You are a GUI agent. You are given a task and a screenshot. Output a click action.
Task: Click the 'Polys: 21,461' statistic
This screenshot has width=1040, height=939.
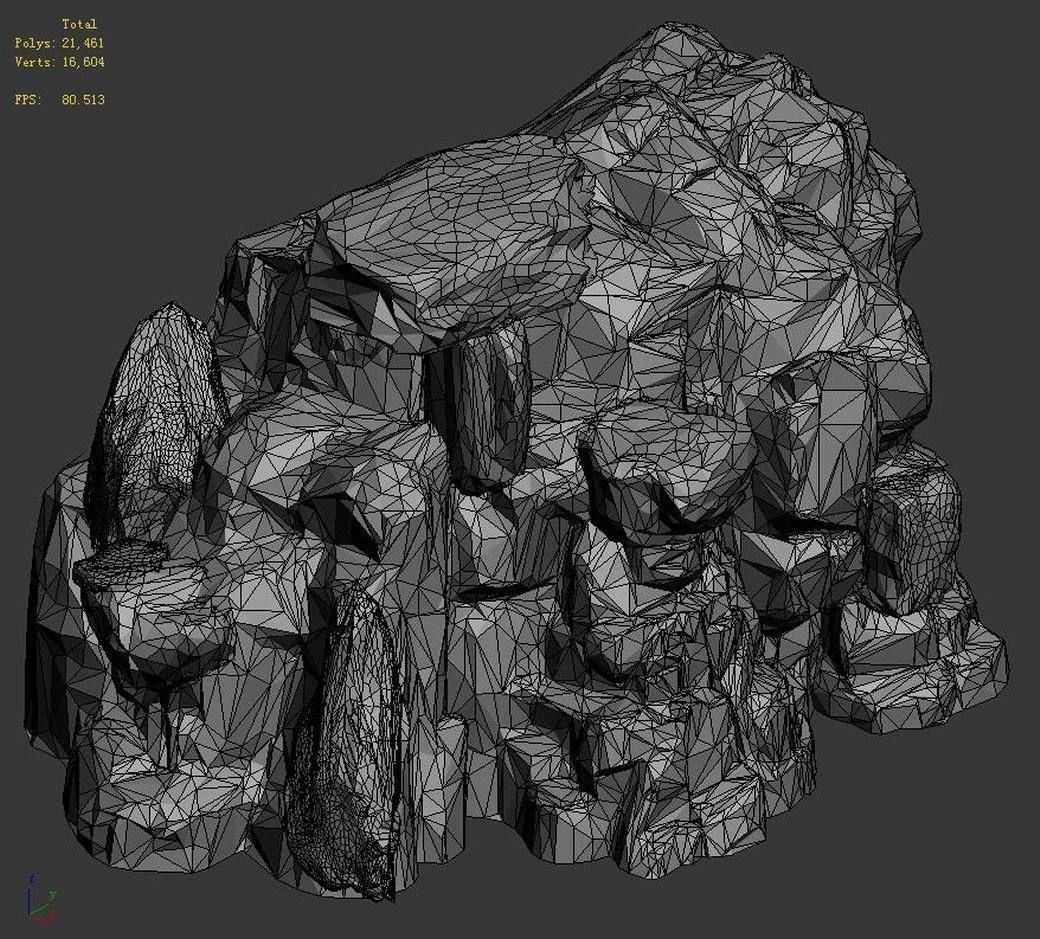coord(60,43)
